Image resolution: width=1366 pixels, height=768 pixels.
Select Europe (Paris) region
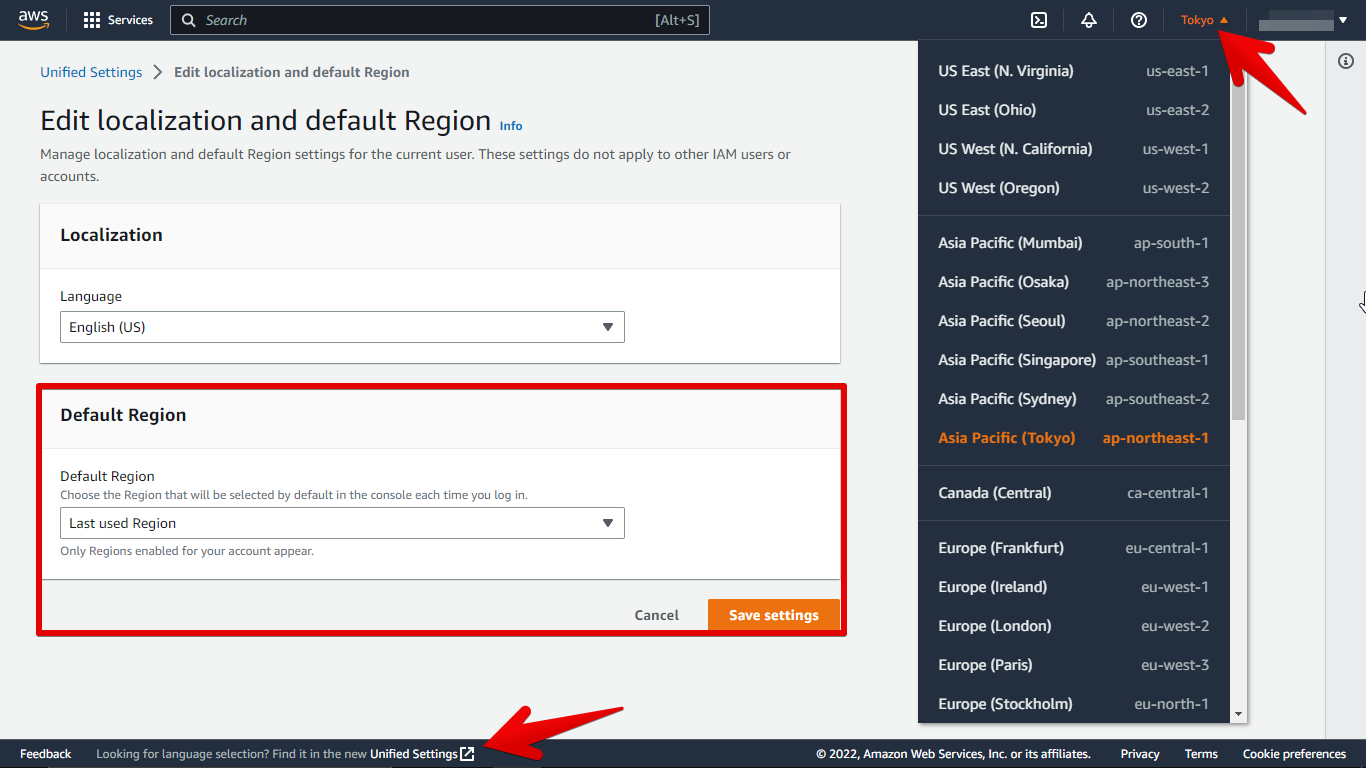click(x=1074, y=665)
